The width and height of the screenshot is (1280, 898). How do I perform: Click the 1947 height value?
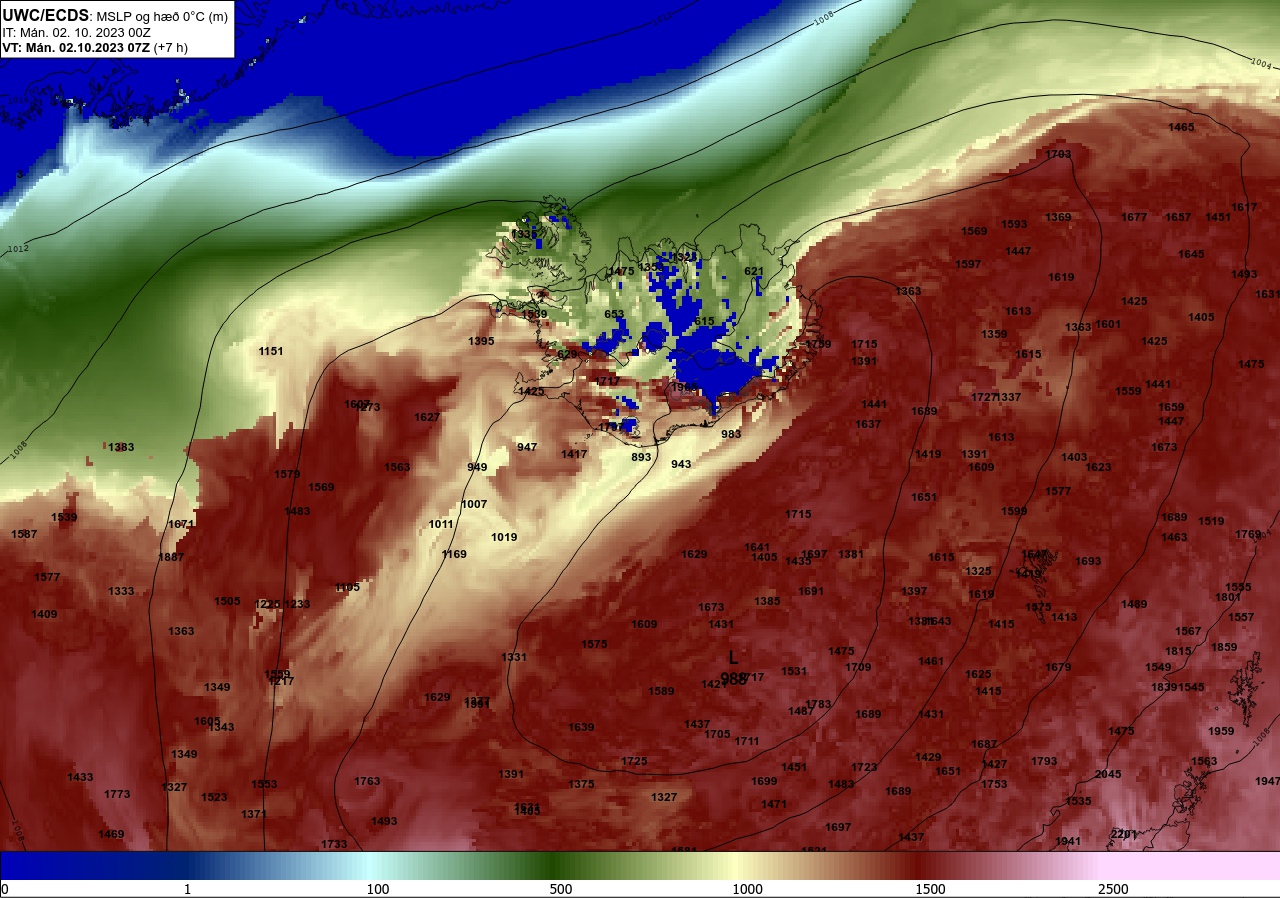(x=1267, y=781)
